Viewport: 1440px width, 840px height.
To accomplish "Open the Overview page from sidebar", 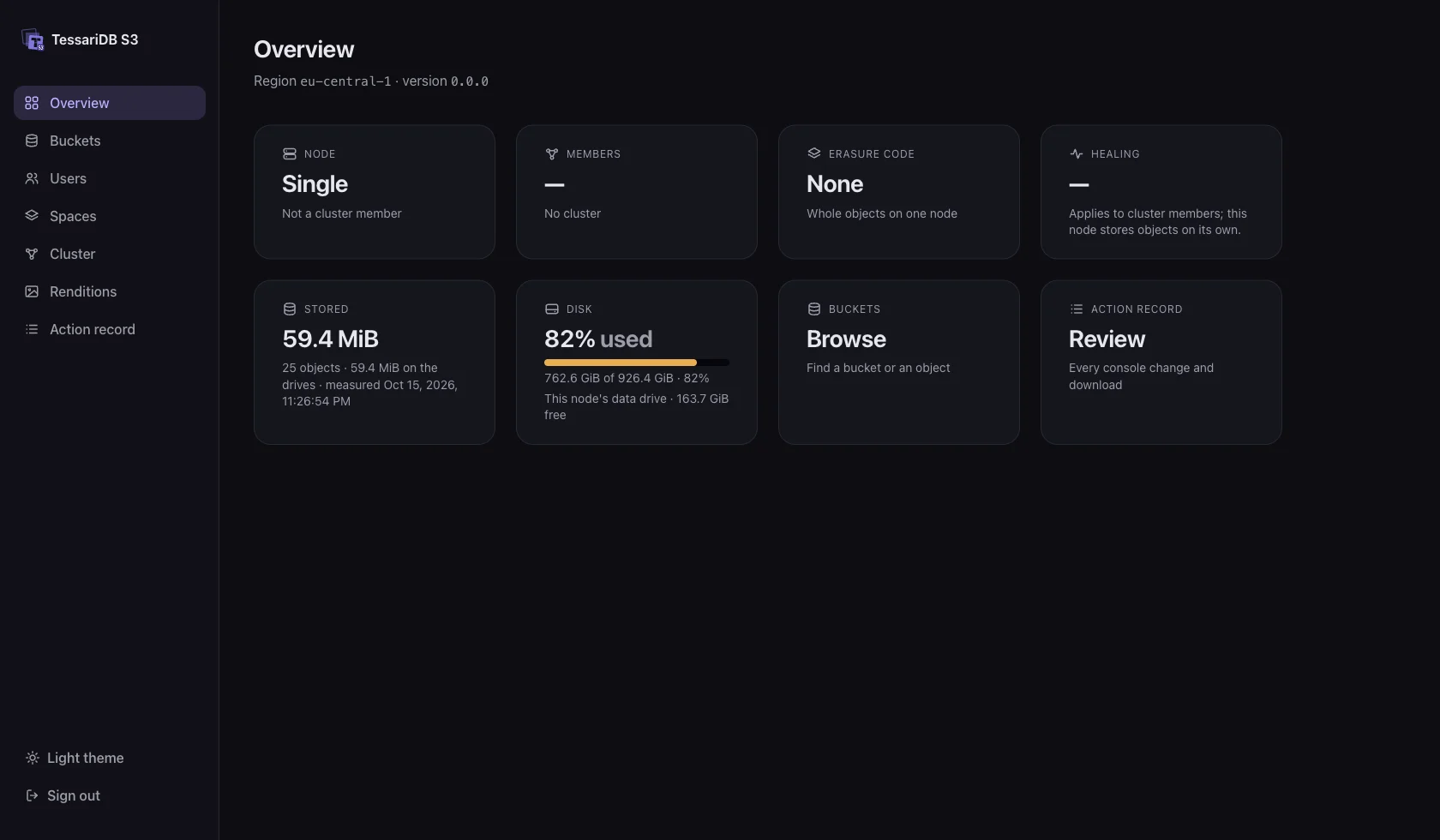I will click(x=110, y=103).
